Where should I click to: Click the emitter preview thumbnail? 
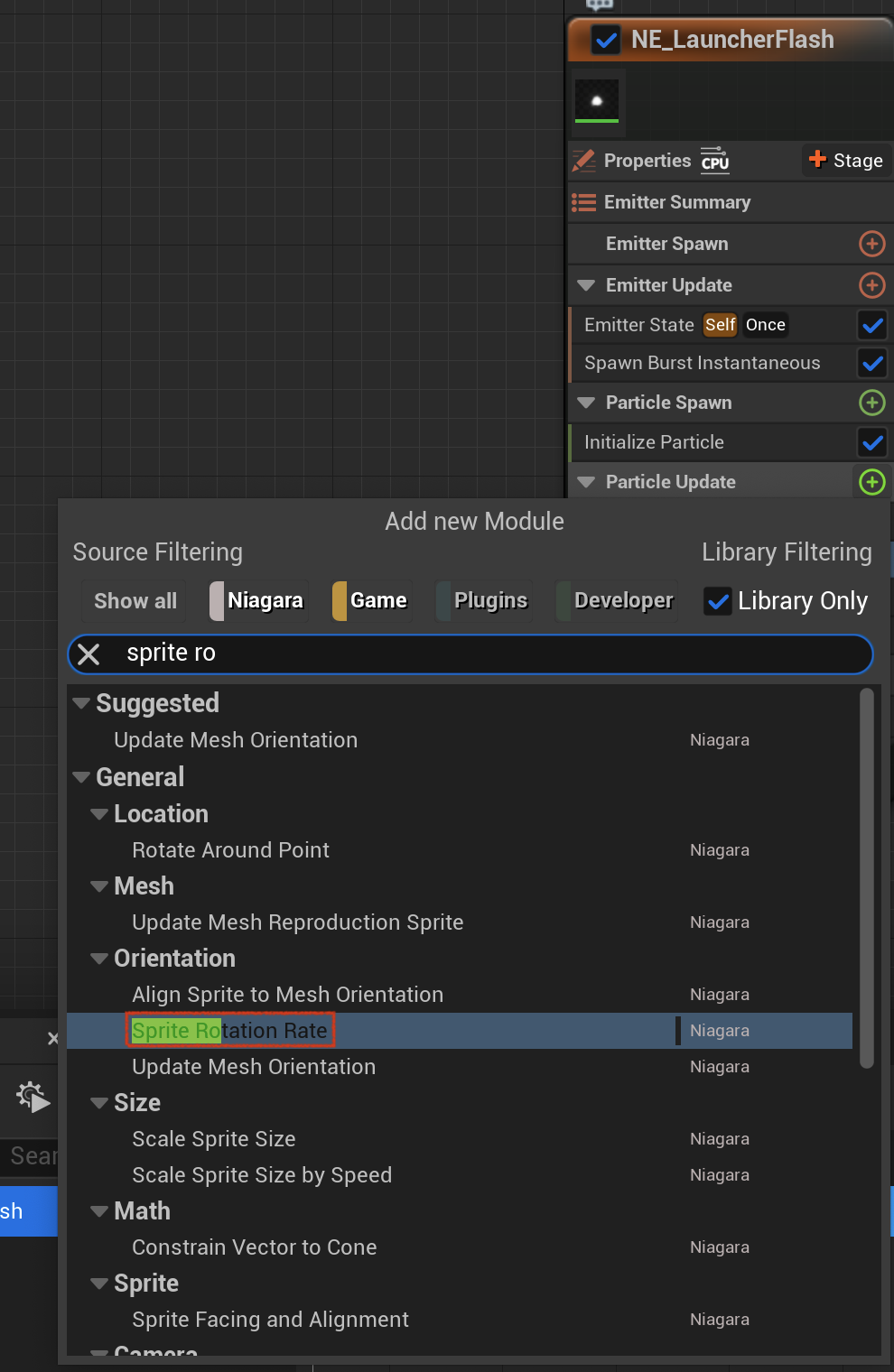(x=597, y=101)
